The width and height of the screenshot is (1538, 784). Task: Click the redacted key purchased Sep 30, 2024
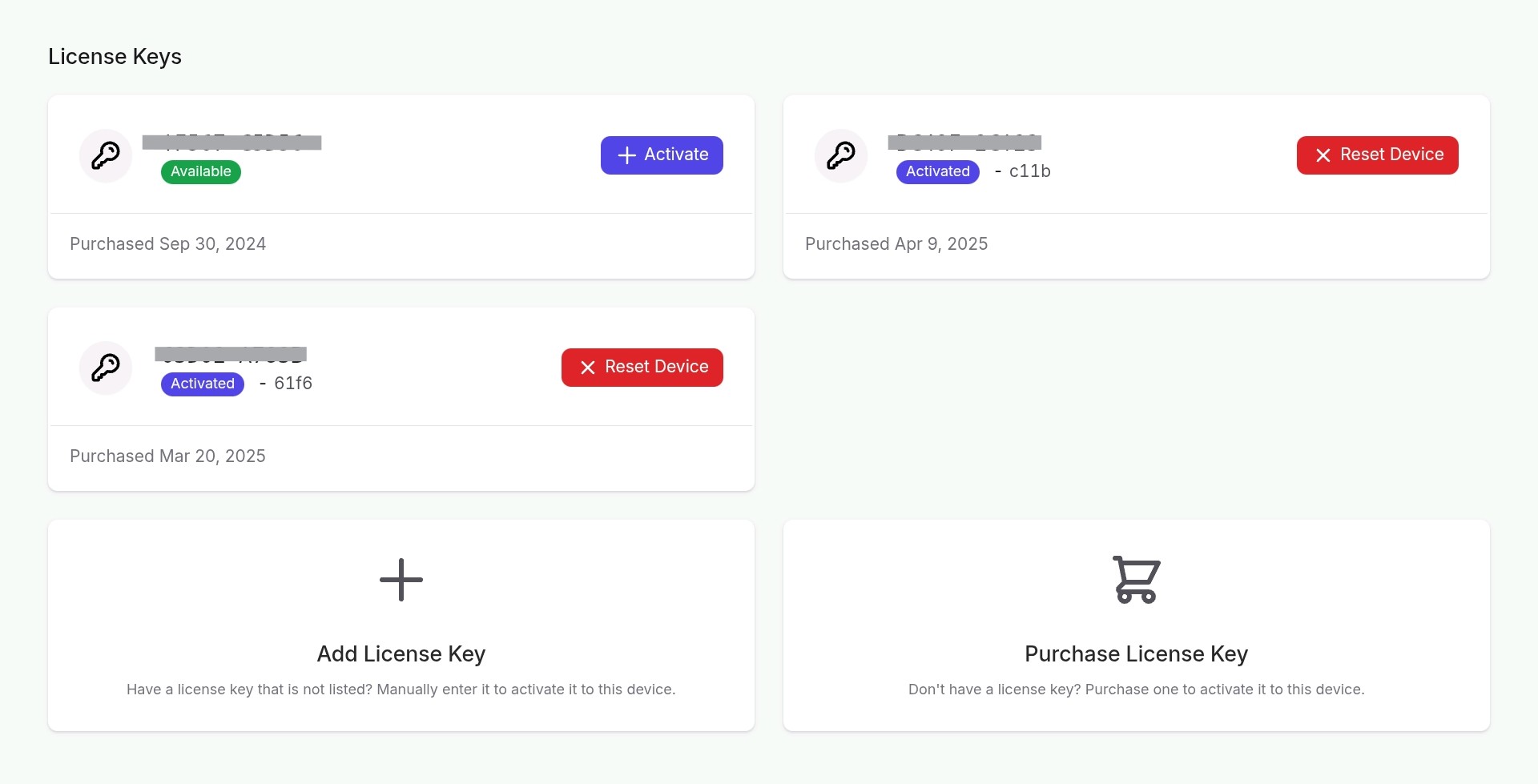click(x=232, y=143)
